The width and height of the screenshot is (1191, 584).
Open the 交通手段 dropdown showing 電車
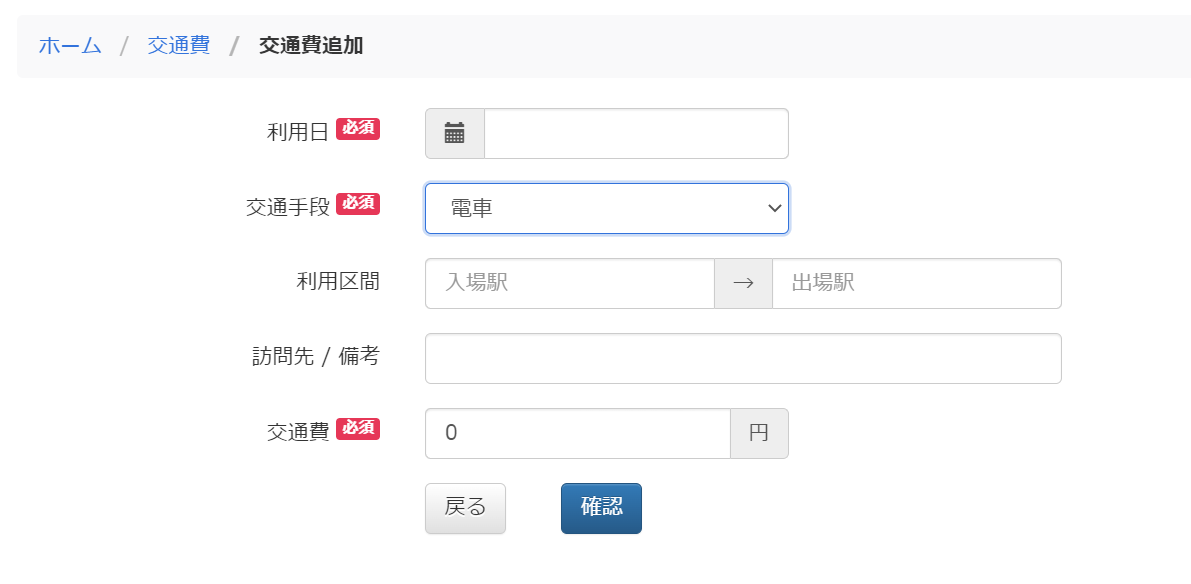click(607, 208)
